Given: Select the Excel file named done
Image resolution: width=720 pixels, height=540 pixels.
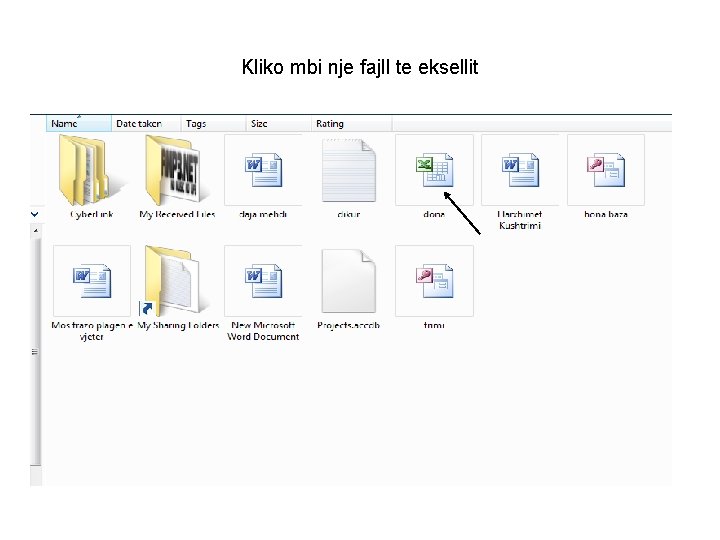Looking at the screenshot, I should click(434, 177).
